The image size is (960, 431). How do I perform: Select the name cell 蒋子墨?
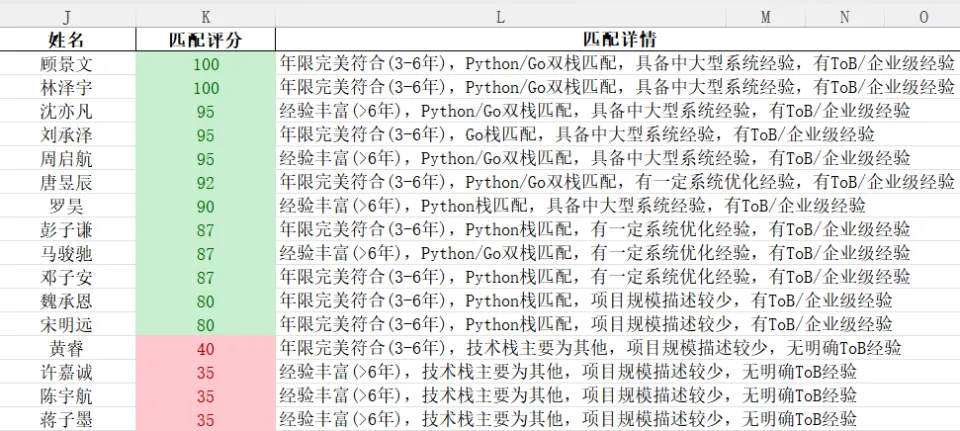[68, 419]
